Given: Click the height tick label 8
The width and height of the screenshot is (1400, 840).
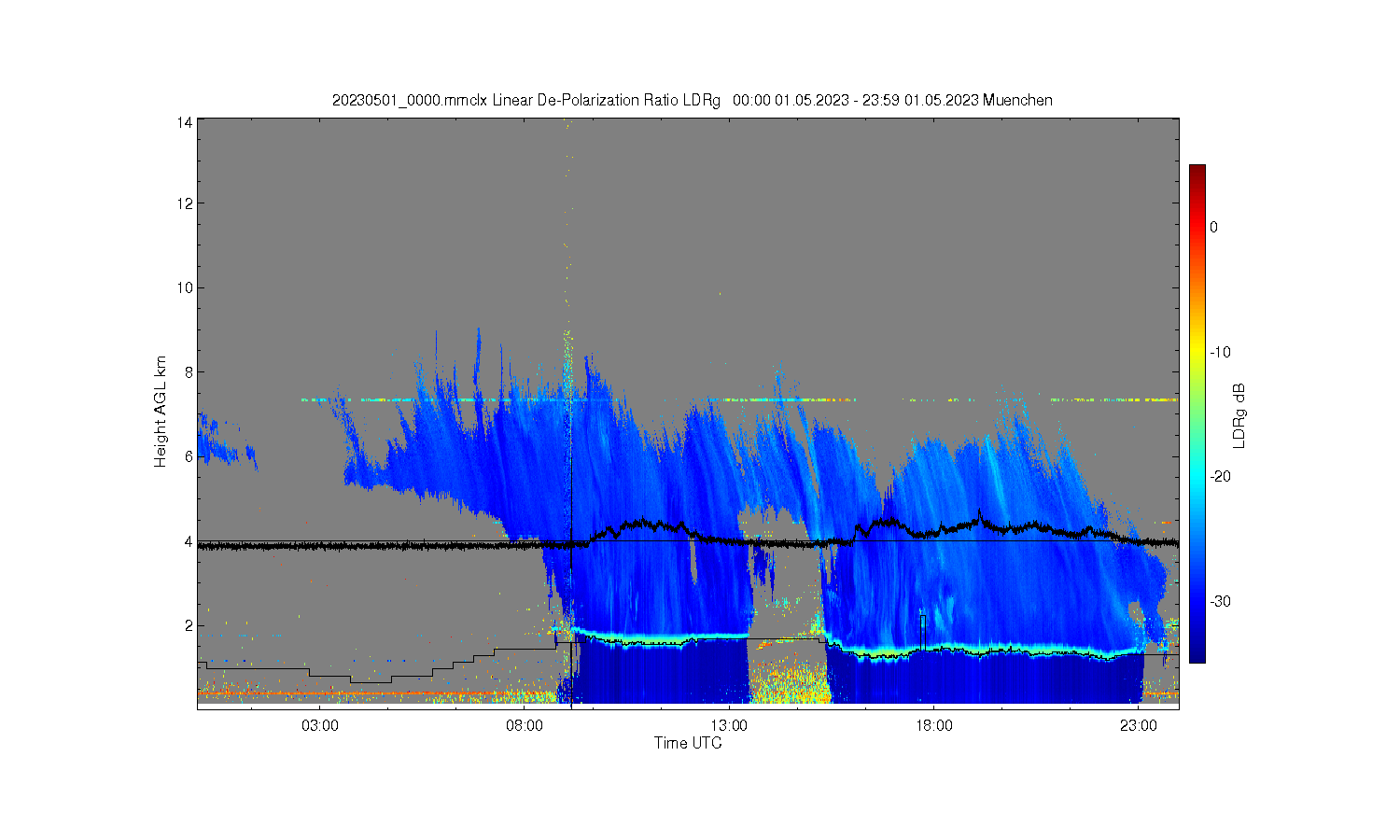Looking at the screenshot, I should 189,371.
